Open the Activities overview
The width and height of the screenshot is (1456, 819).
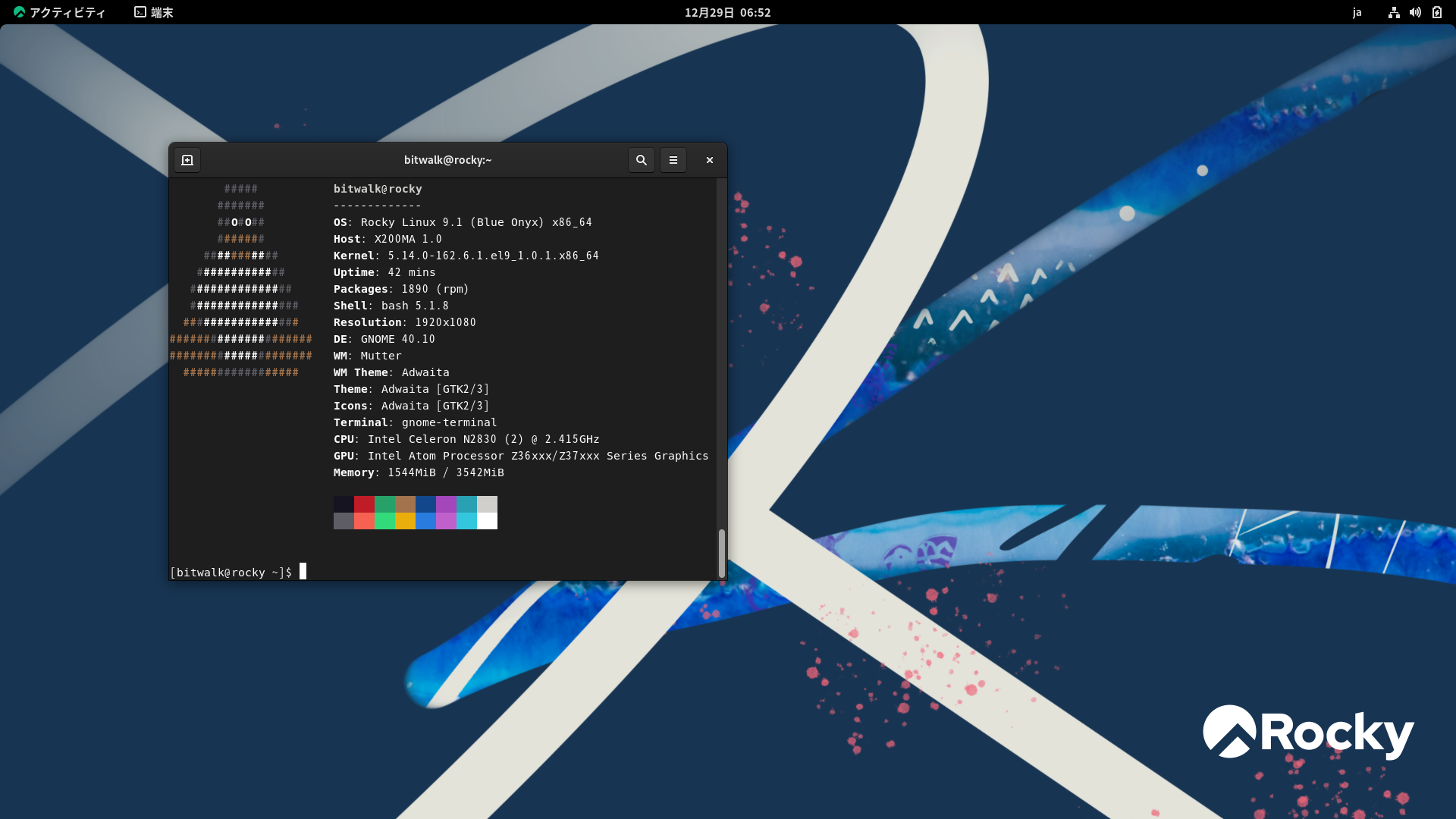pyautogui.click(x=60, y=12)
